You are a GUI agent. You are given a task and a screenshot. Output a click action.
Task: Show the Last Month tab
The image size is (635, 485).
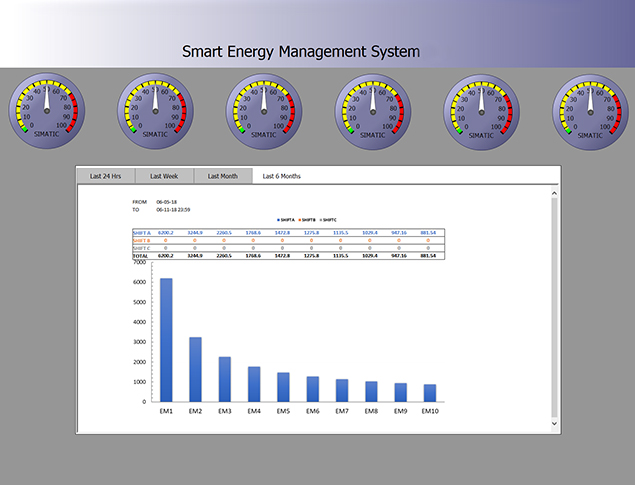(x=223, y=176)
